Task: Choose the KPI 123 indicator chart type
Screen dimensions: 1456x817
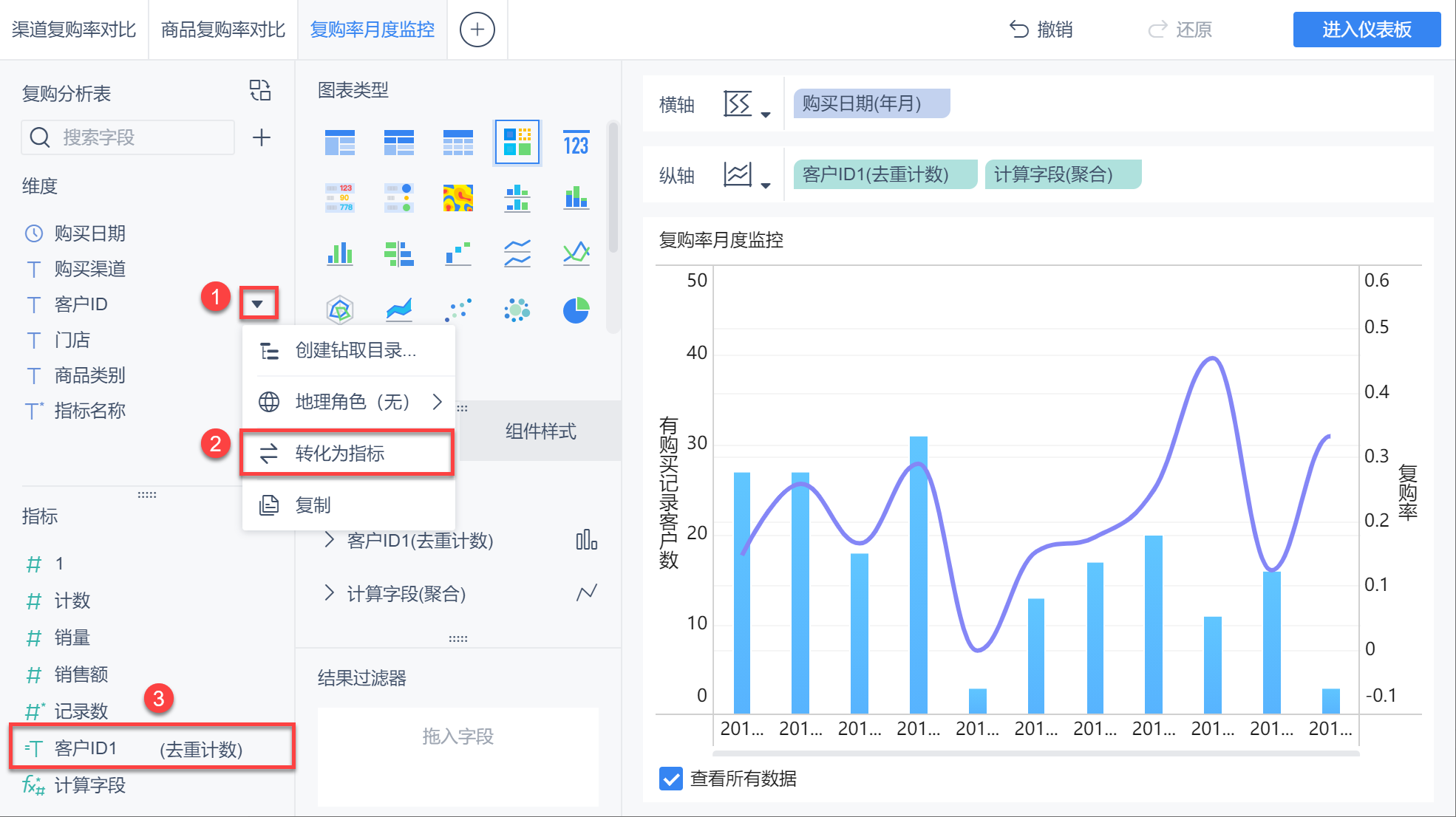Action: tap(576, 143)
